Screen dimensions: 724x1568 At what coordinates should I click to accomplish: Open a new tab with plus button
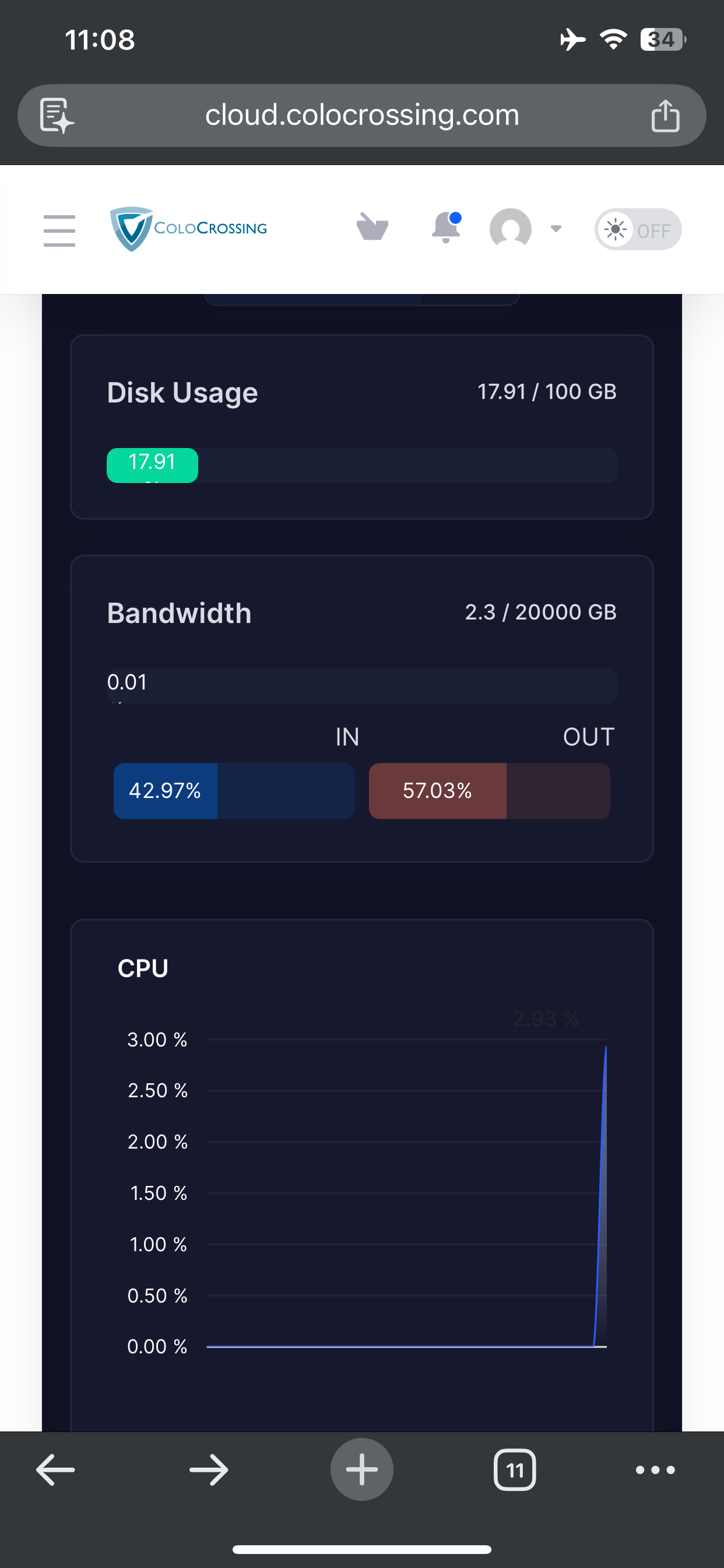coord(362,1469)
